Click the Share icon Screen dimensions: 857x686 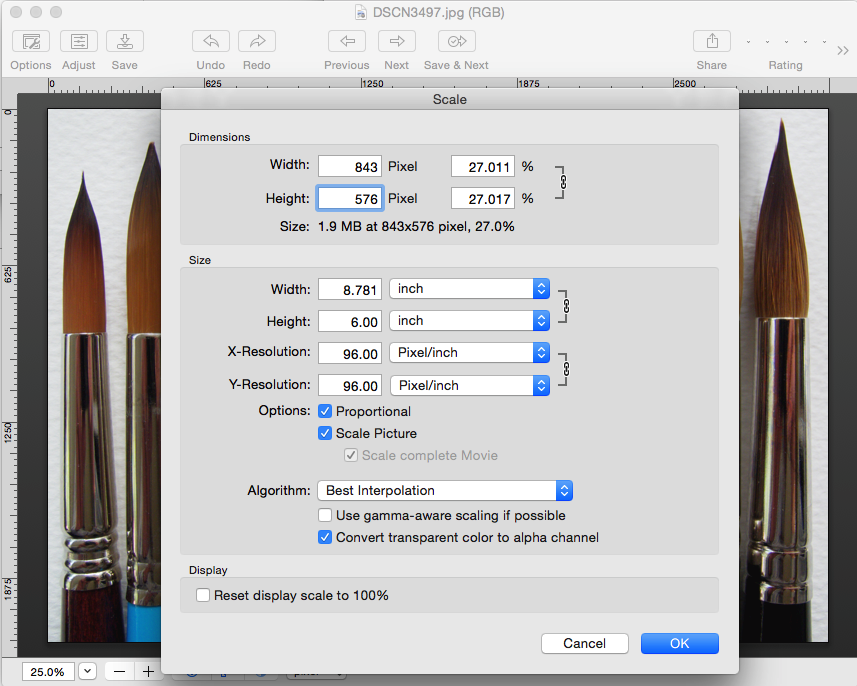pyautogui.click(x=712, y=42)
